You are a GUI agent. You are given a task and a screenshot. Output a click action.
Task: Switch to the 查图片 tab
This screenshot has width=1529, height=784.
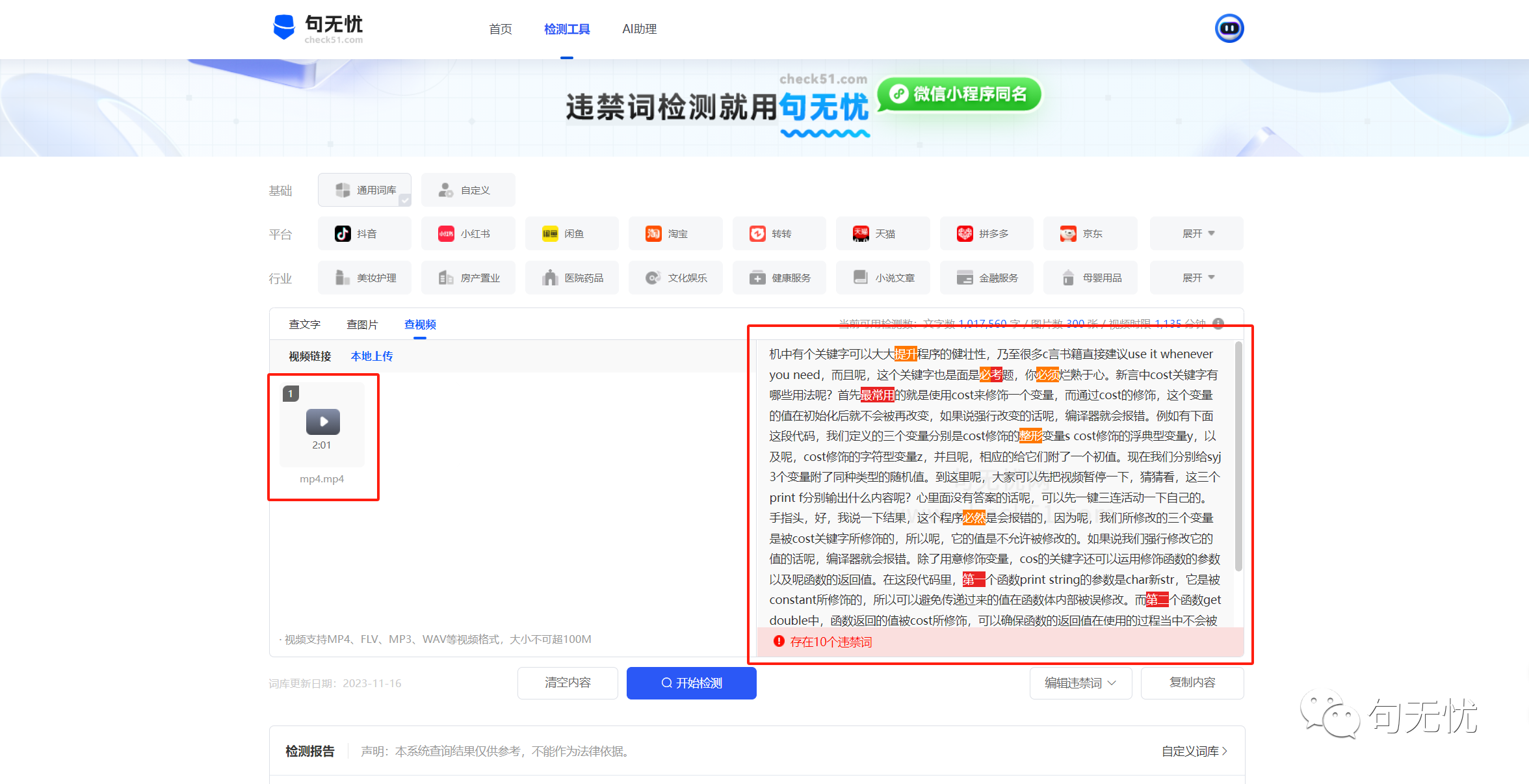(362, 324)
